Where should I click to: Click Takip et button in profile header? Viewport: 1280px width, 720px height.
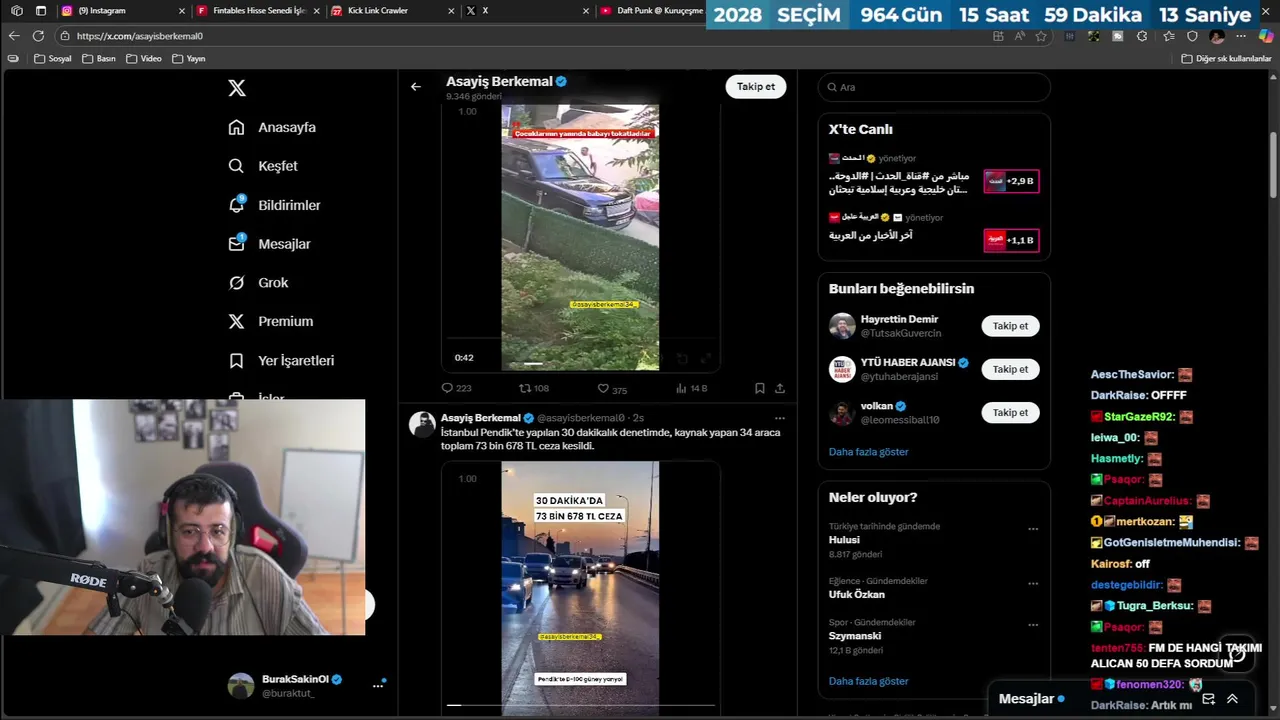pyautogui.click(x=755, y=87)
